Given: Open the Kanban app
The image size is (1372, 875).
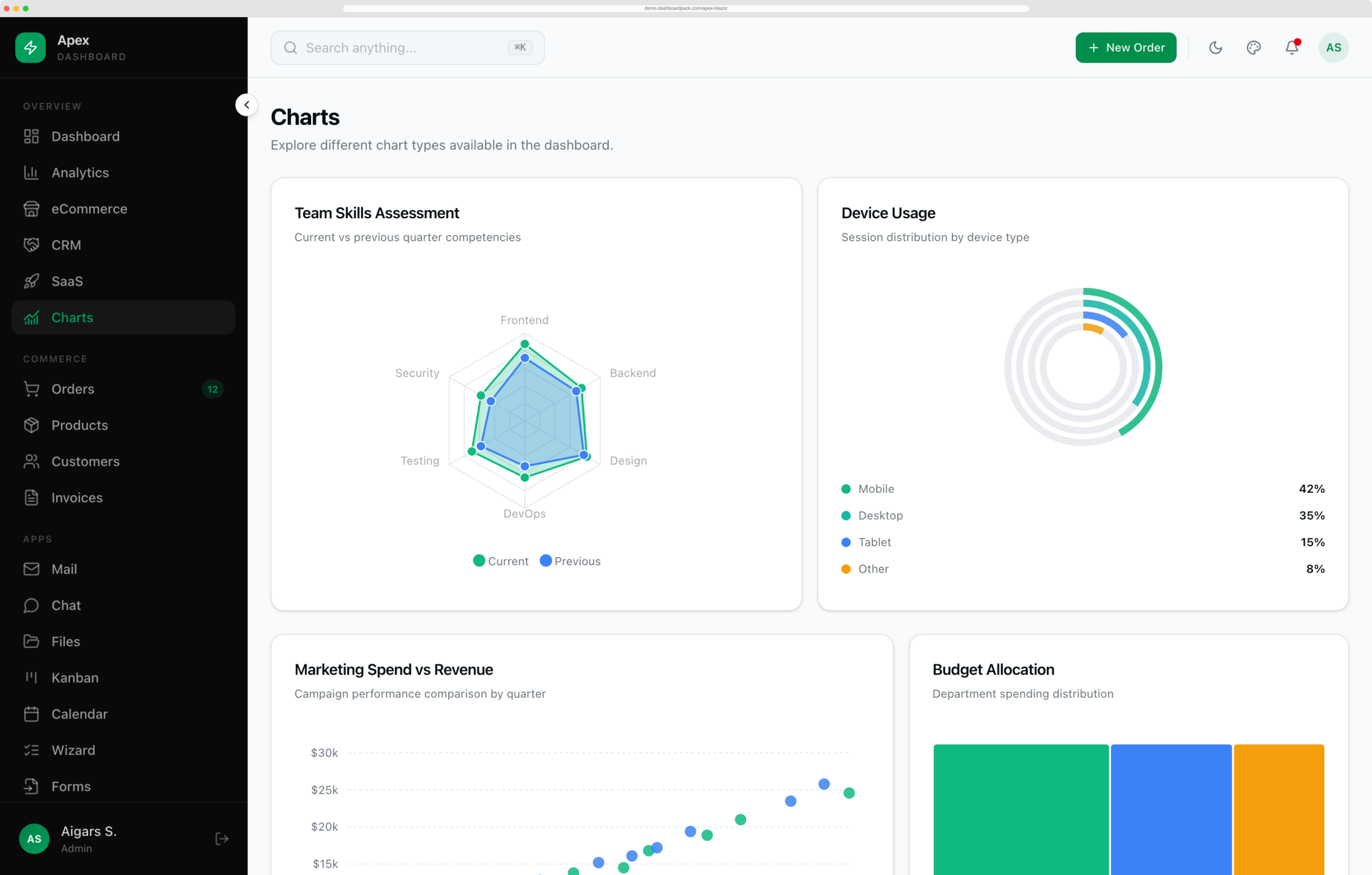Looking at the screenshot, I should pos(123,677).
